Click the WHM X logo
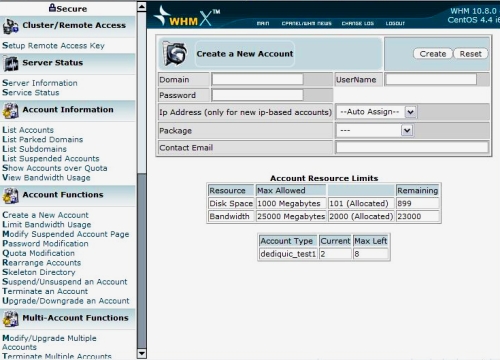The width and height of the screenshot is (500, 360). coord(187,16)
